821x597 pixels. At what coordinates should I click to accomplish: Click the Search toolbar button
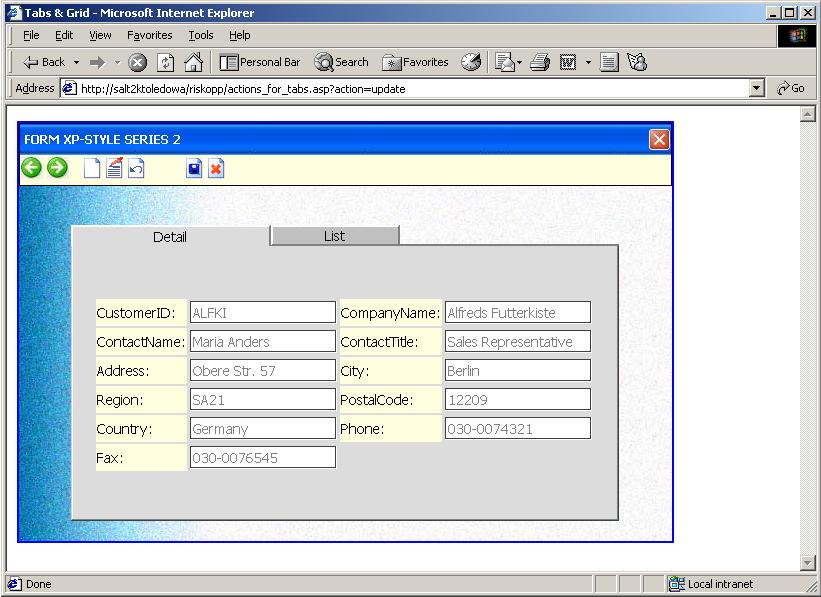(341, 62)
